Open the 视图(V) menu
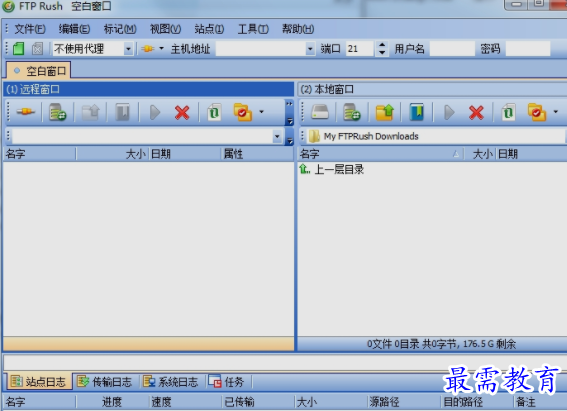567x411 pixels. [166, 29]
